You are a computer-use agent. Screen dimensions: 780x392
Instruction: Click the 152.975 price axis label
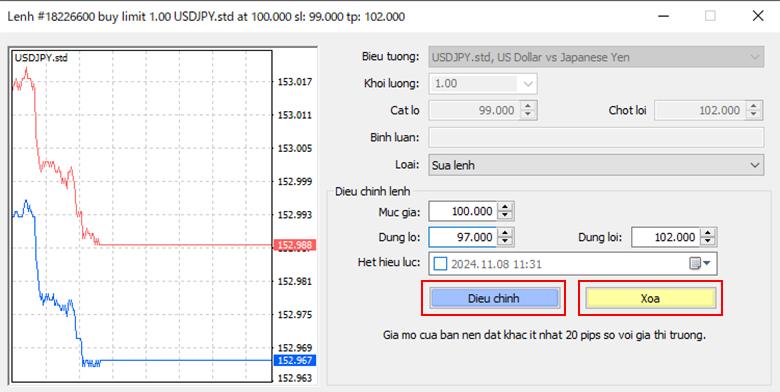coord(295,315)
